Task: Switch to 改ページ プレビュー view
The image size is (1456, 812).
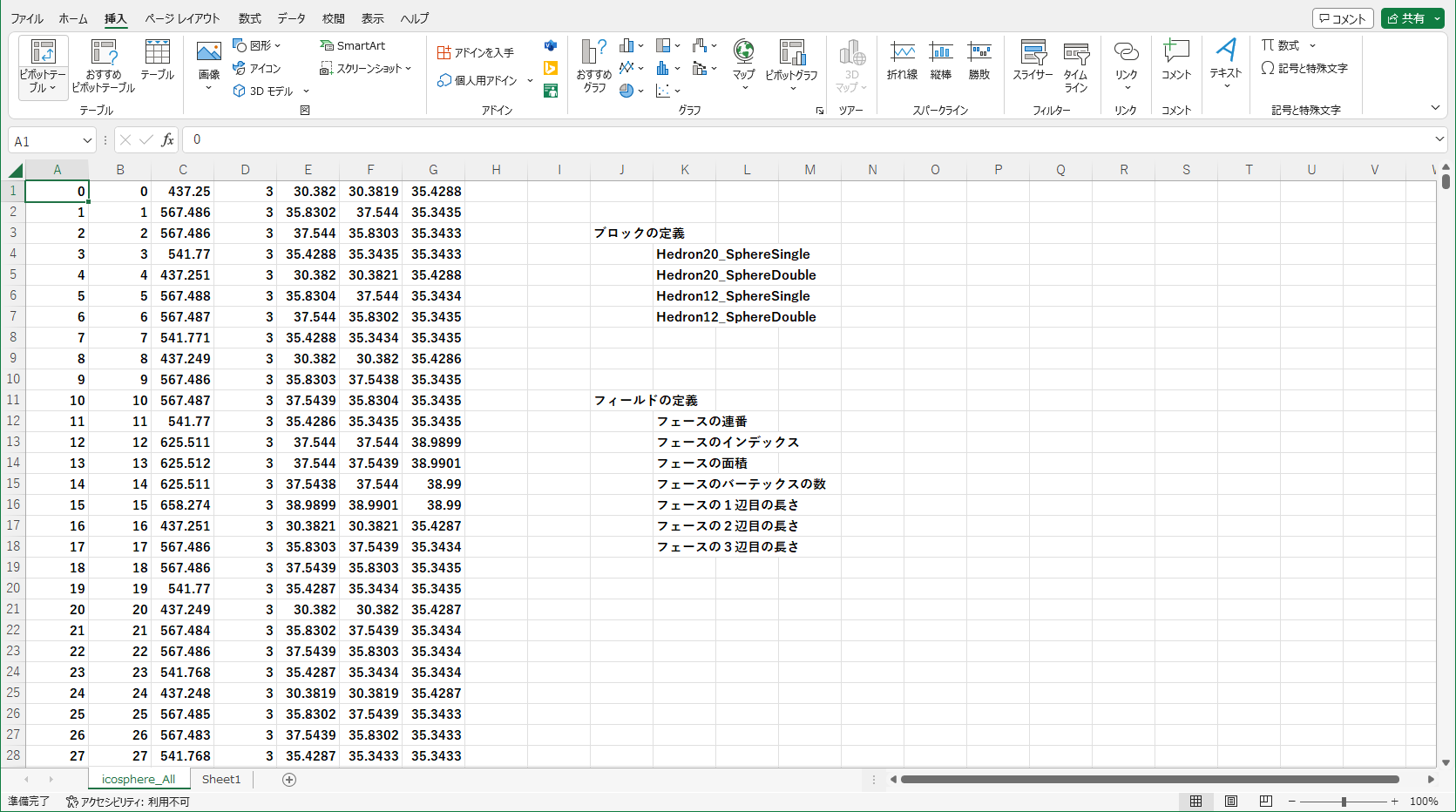Action: tap(1266, 801)
